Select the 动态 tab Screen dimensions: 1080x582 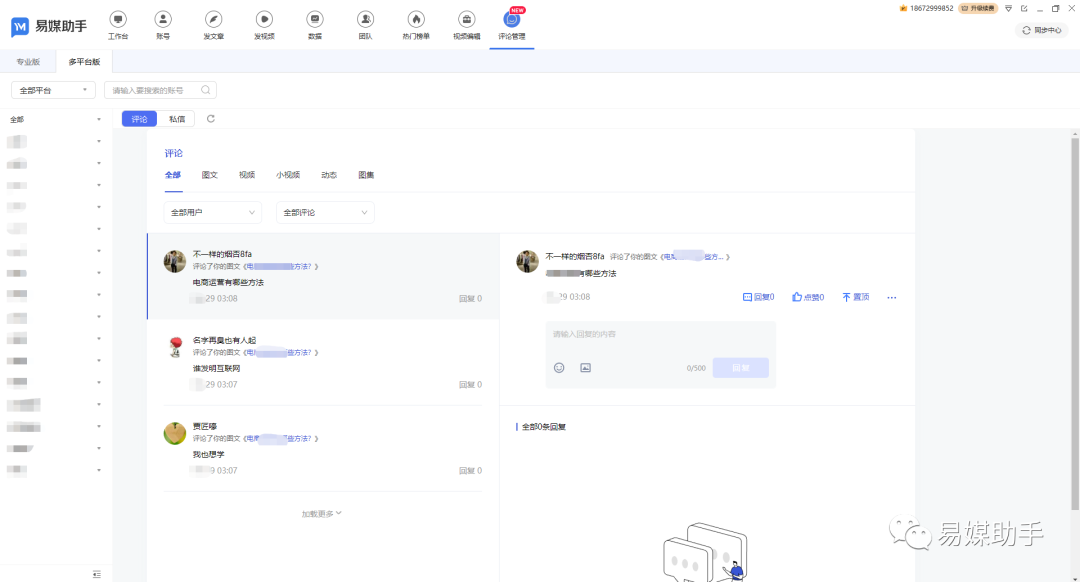[x=329, y=175]
